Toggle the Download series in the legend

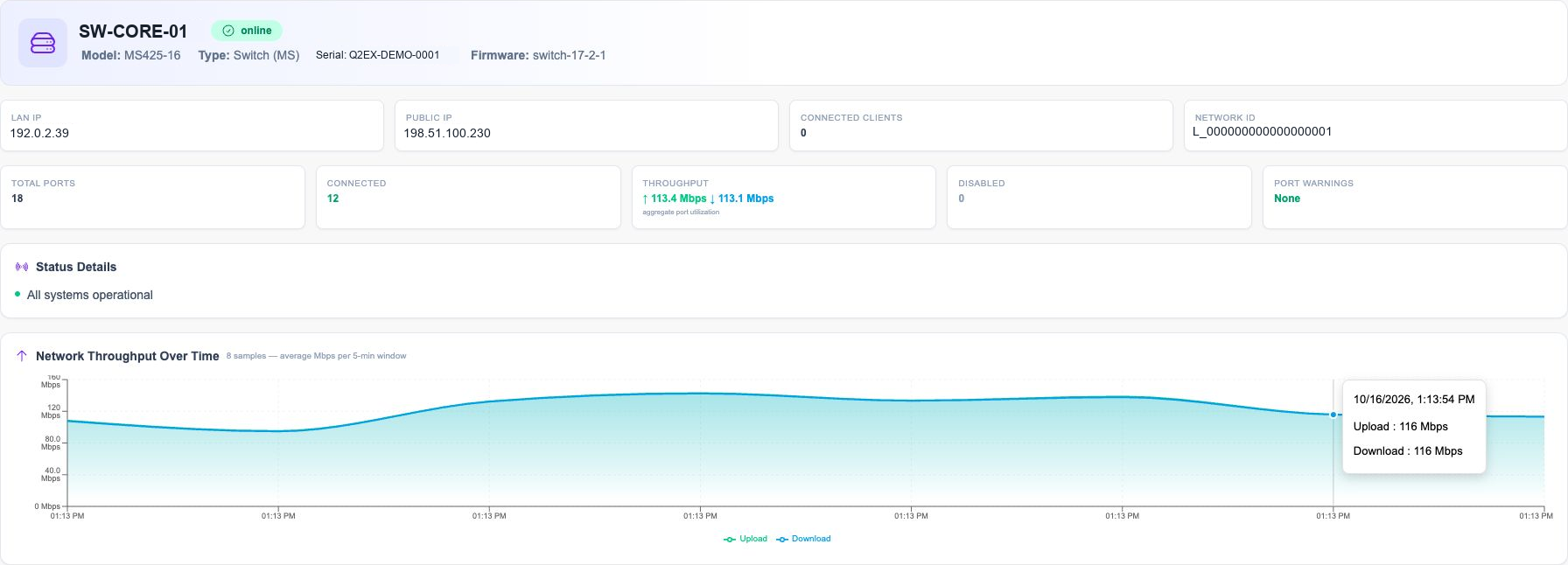click(803, 539)
